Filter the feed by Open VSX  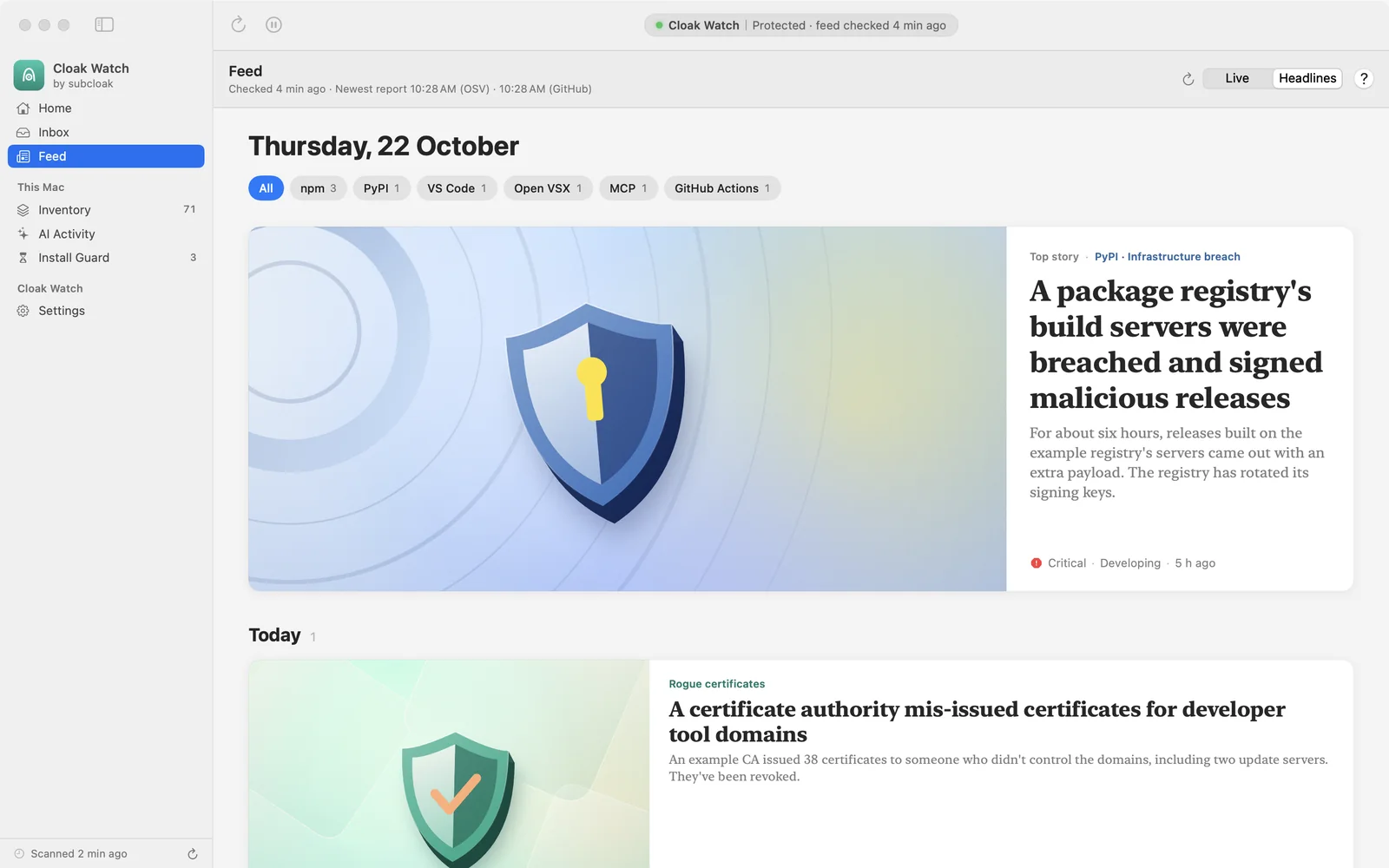[x=548, y=188]
